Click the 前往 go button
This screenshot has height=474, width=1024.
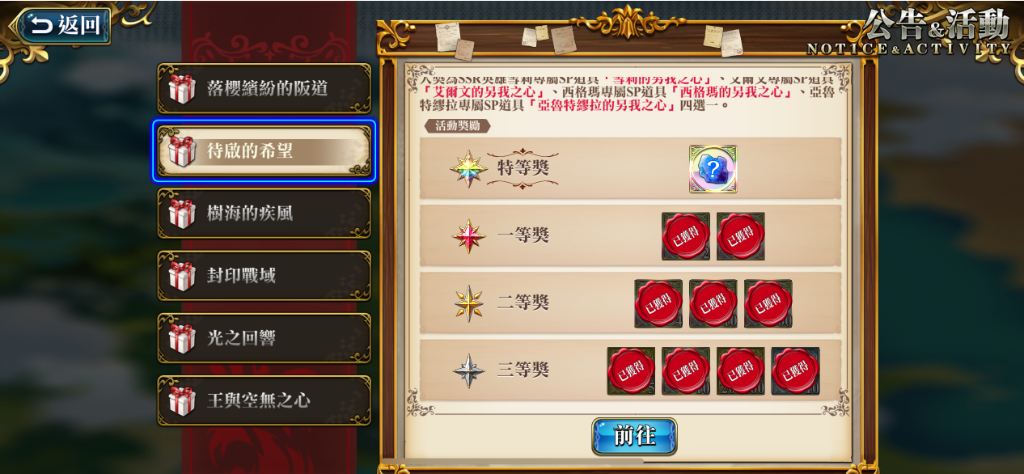click(634, 436)
